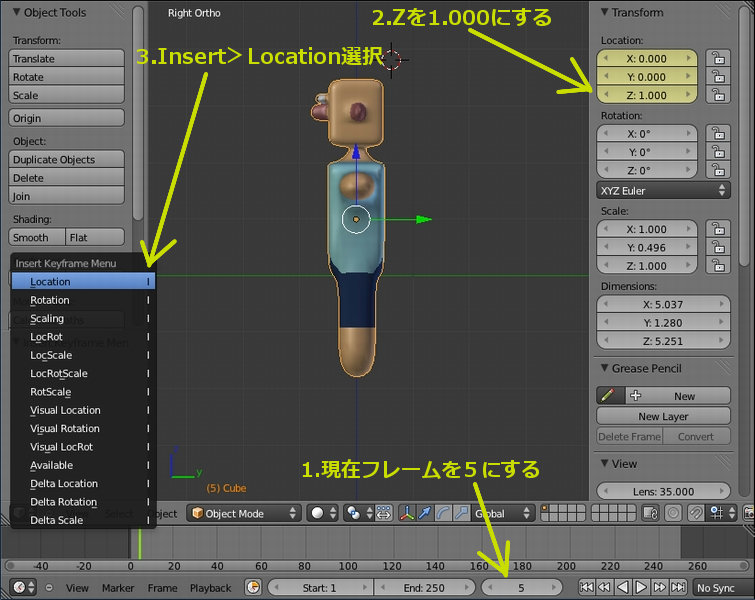Click the Origin button

pos(66,118)
